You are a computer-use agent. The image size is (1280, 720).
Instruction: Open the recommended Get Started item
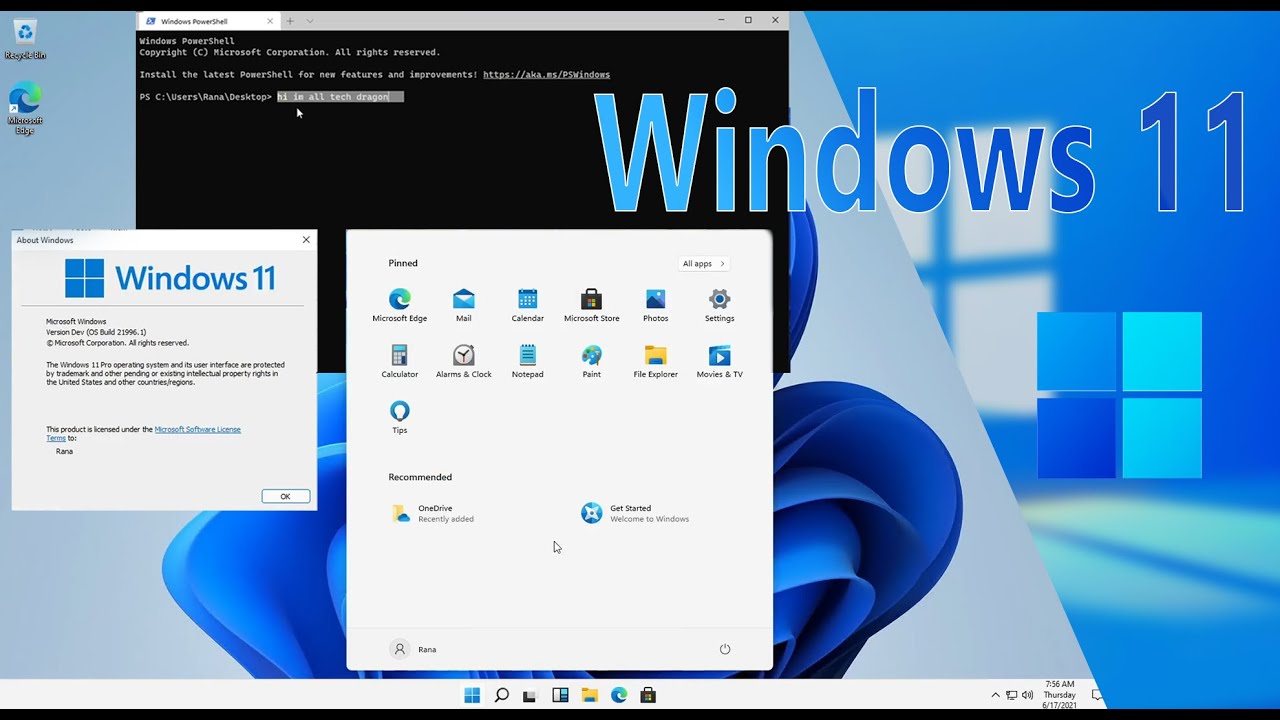[635, 513]
